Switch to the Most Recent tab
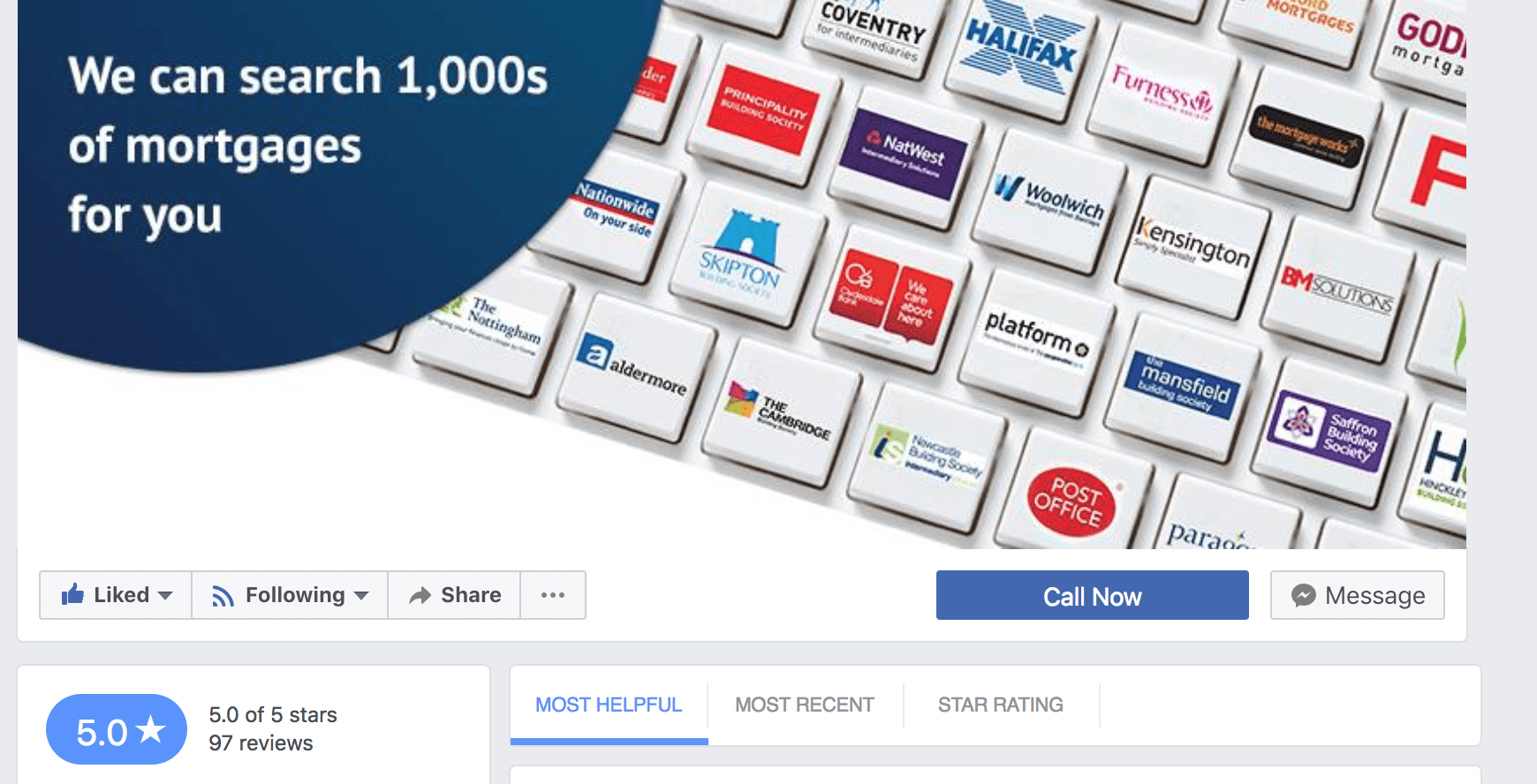 point(805,705)
